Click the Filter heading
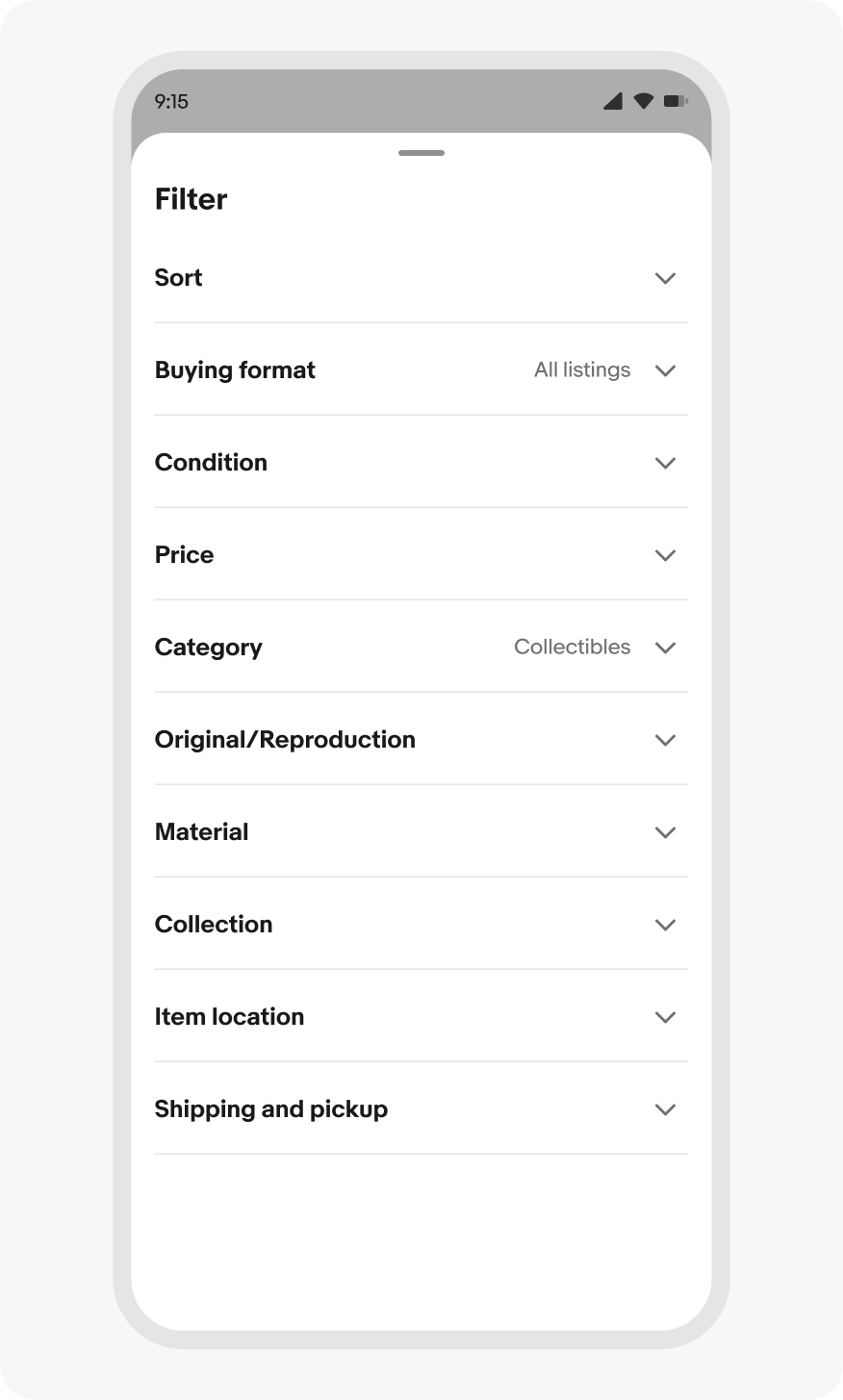Screen dimensions: 843x1400 191,199
